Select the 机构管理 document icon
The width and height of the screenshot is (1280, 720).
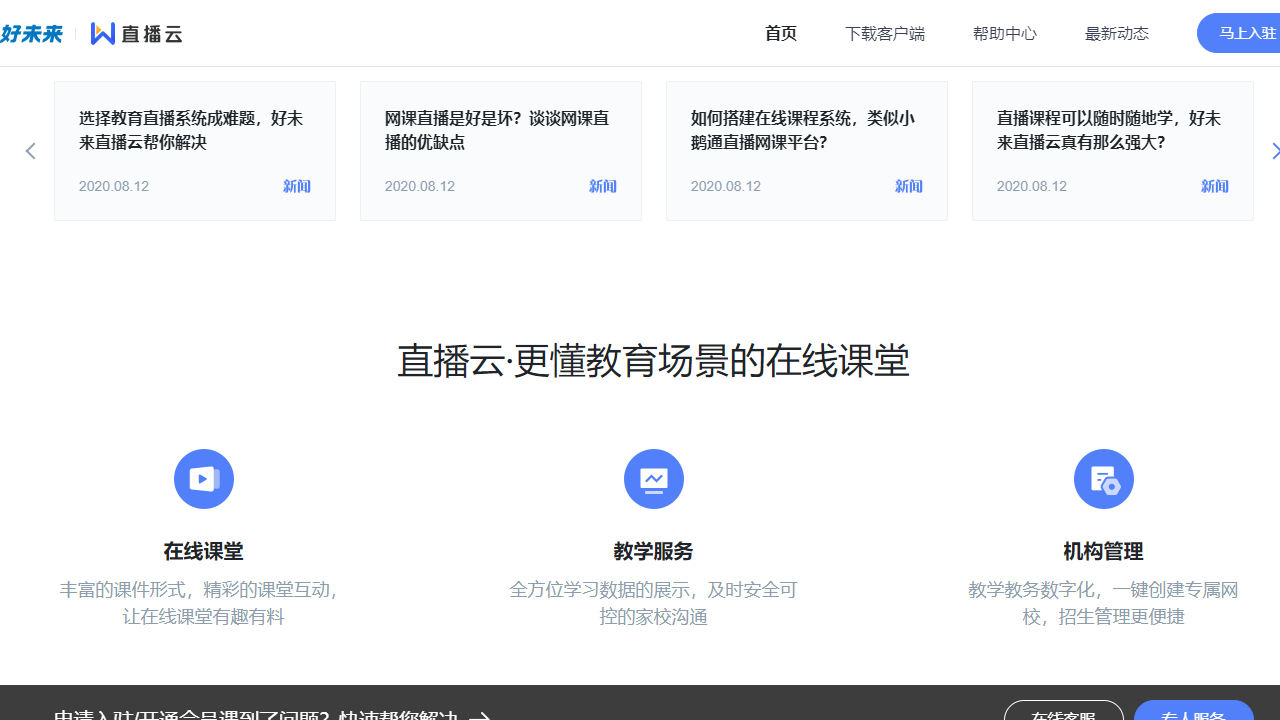(1103, 479)
